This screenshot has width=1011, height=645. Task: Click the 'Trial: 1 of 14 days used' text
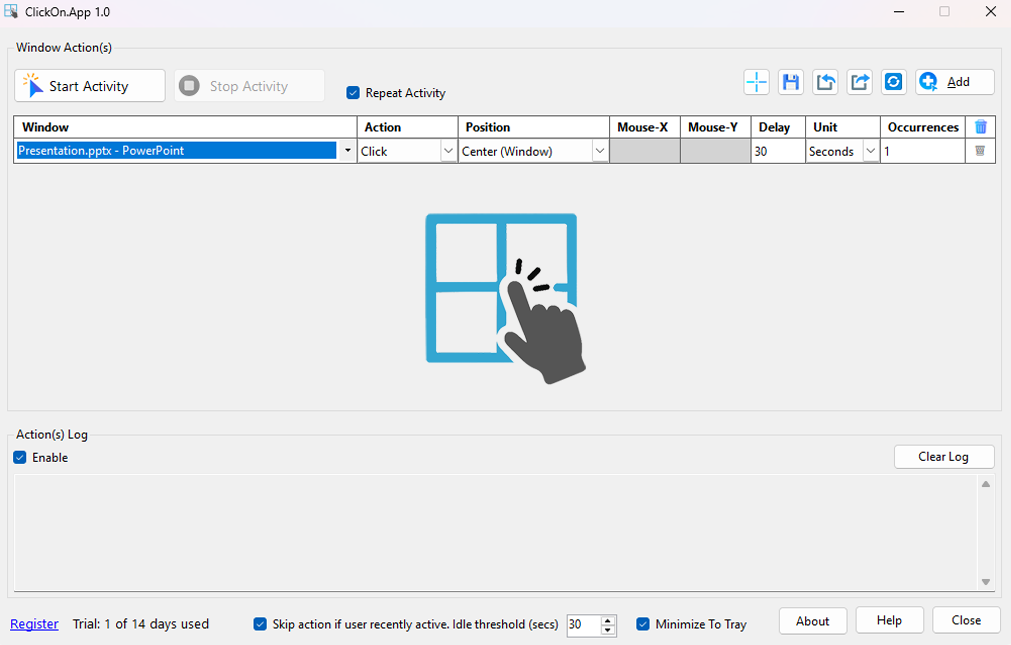[141, 624]
